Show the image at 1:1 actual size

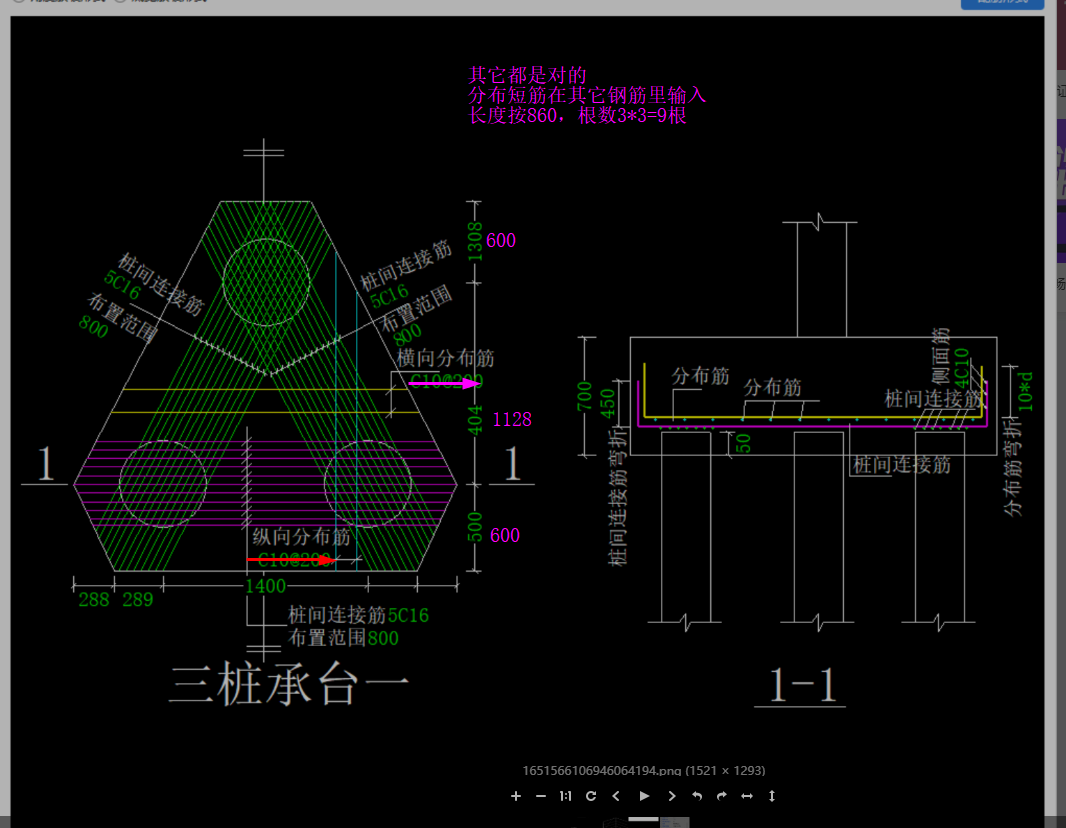[565, 796]
